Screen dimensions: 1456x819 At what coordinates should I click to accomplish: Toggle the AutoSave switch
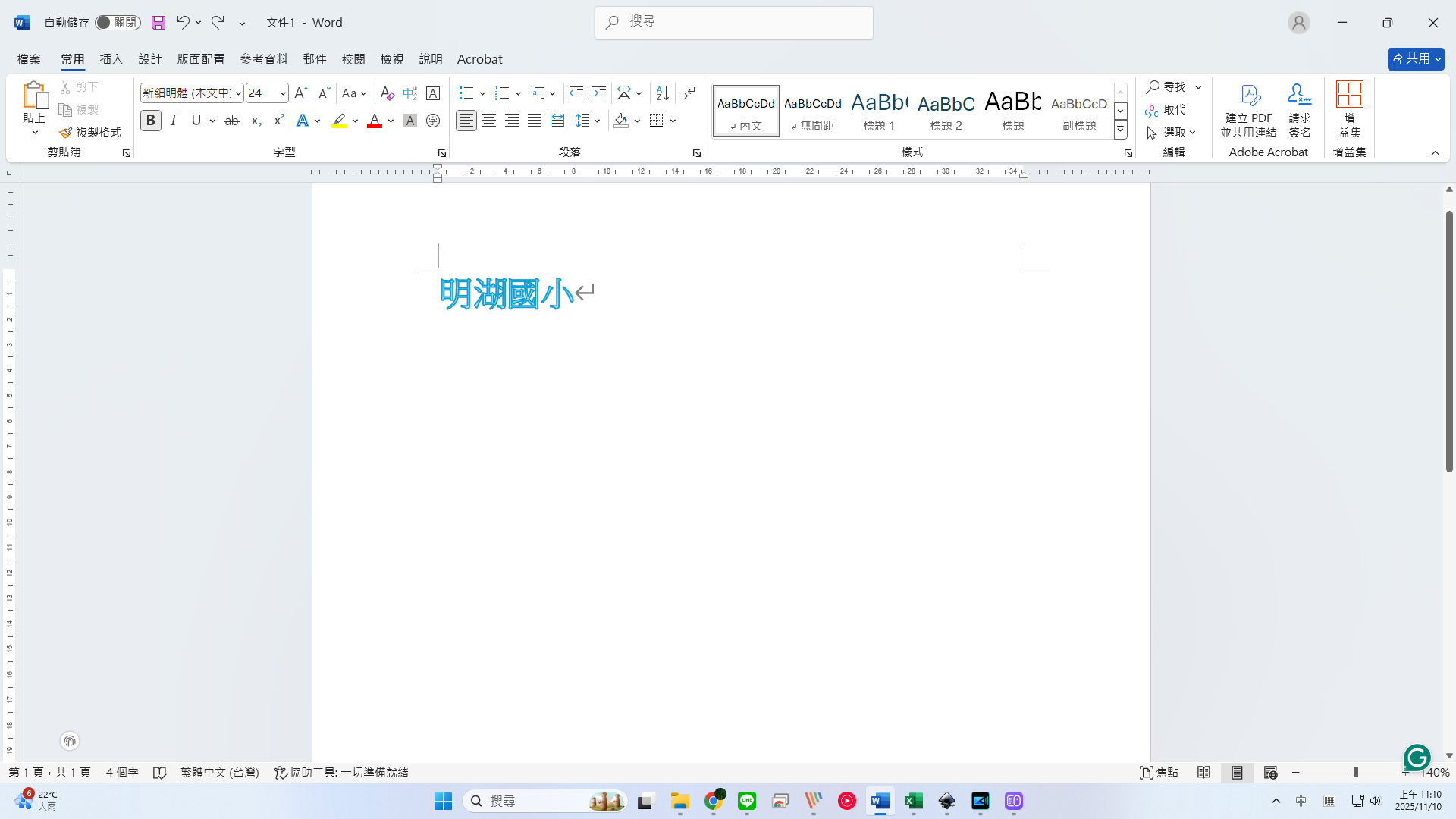pos(118,23)
